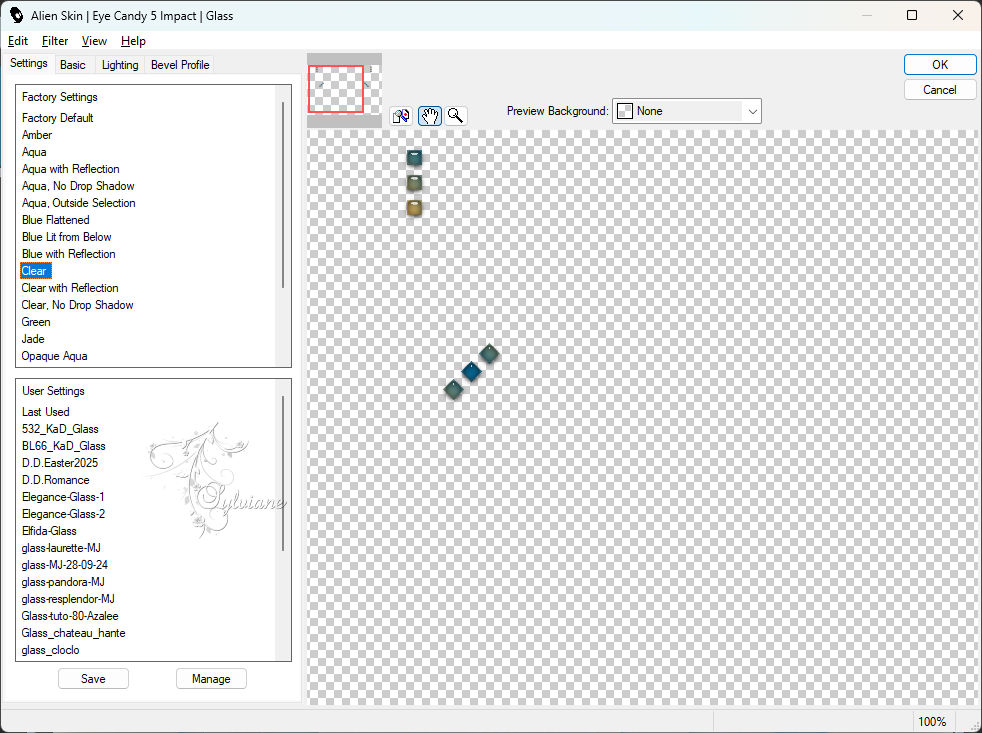Select Blue Lit from Below preset
Image resolution: width=982 pixels, height=733 pixels.
tap(66, 236)
